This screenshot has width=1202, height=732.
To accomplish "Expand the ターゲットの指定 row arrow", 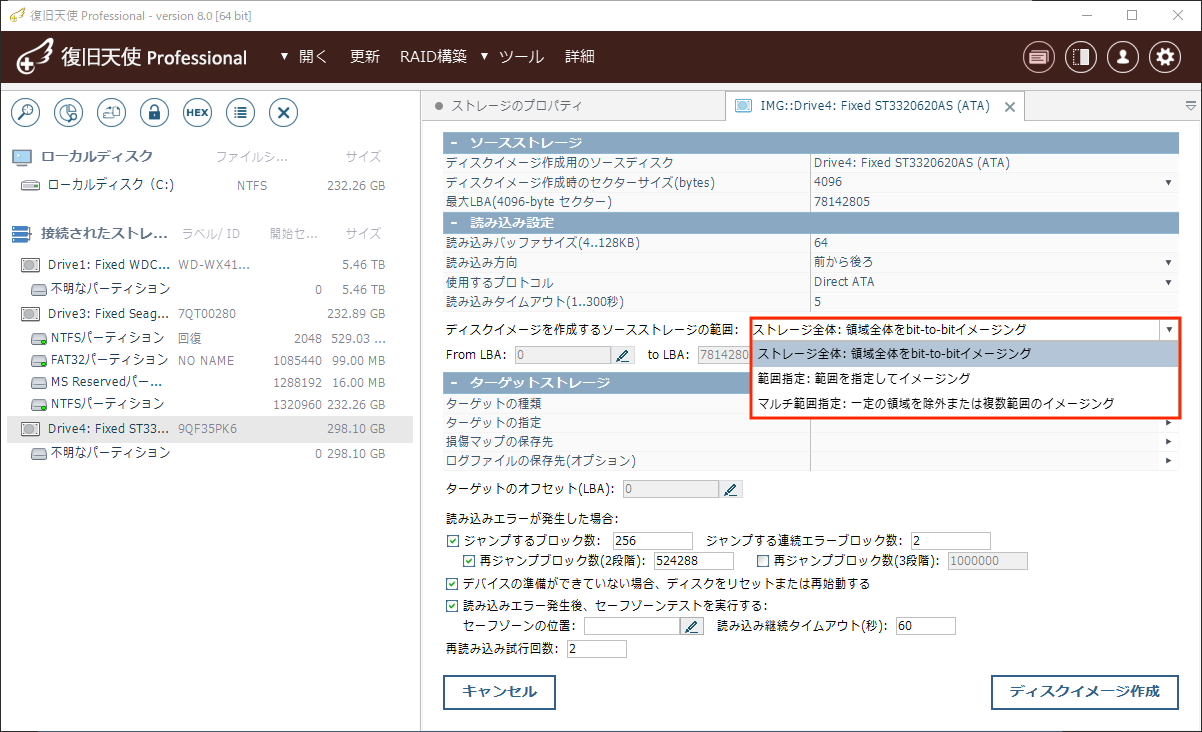I will [x=1168, y=422].
